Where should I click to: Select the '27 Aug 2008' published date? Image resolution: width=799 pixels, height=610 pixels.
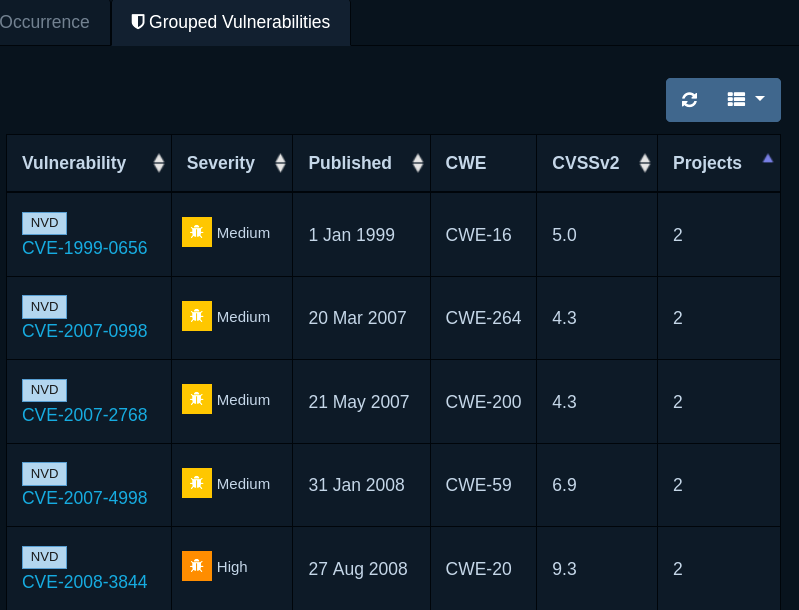pos(358,569)
